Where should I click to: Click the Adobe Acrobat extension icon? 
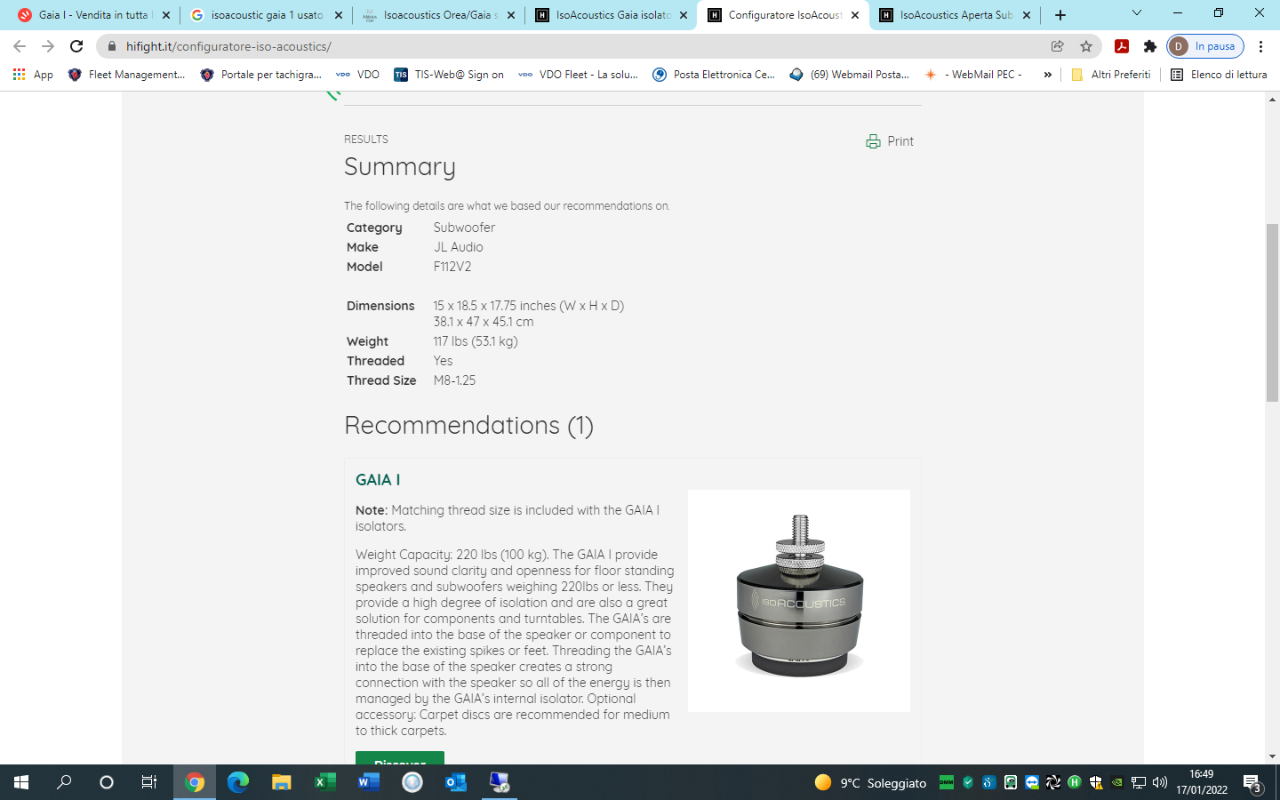click(1122, 46)
